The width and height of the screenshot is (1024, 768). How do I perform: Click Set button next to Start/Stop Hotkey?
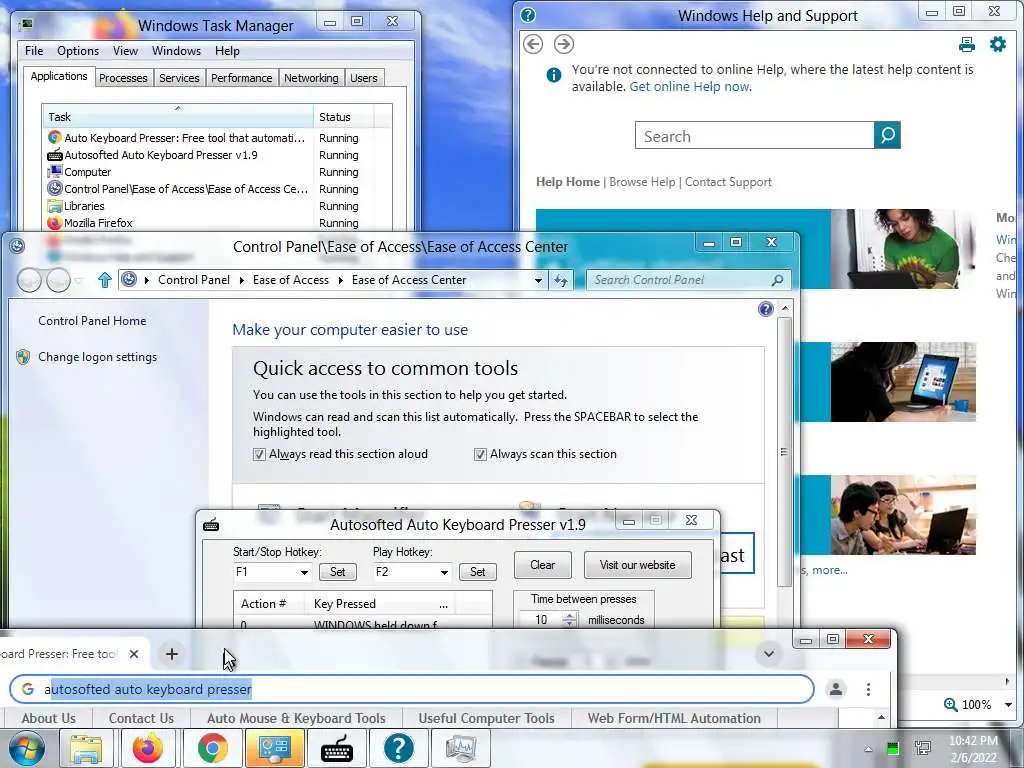click(x=338, y=572)
